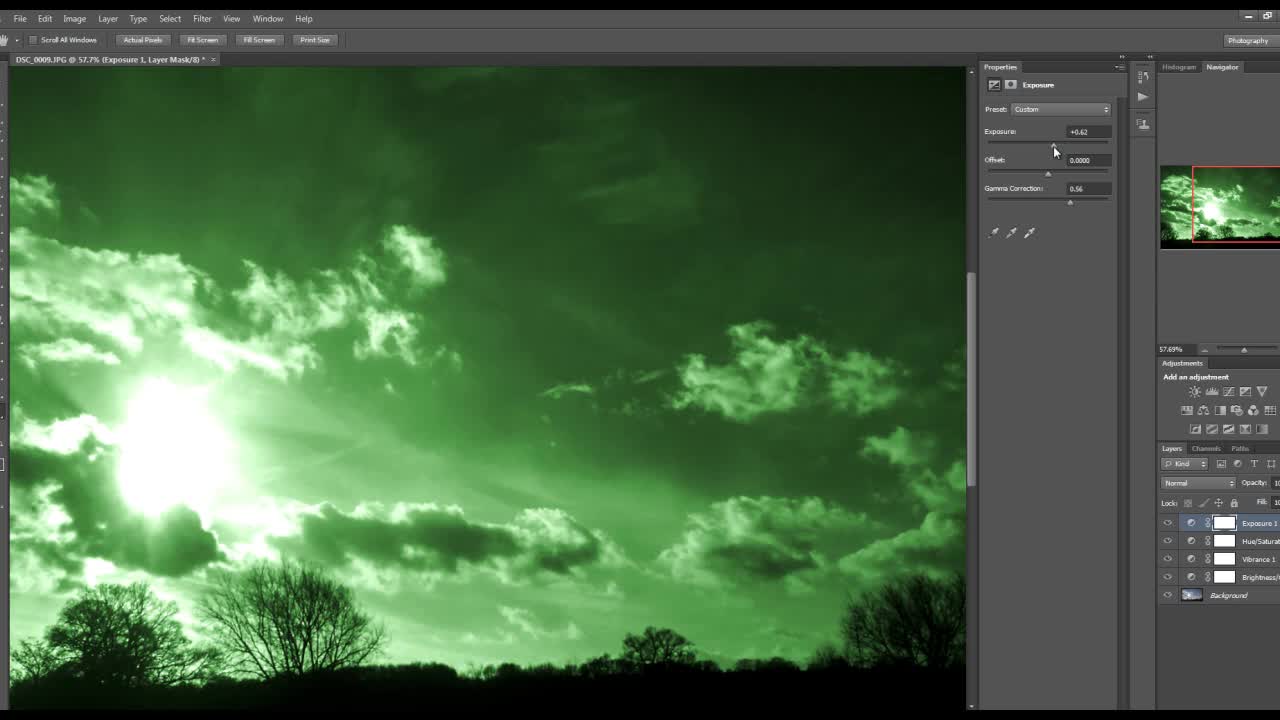This screenshot has height=720, width=1280.
Task: Toggle lock all padlock icon
Action: point(1234,503)
